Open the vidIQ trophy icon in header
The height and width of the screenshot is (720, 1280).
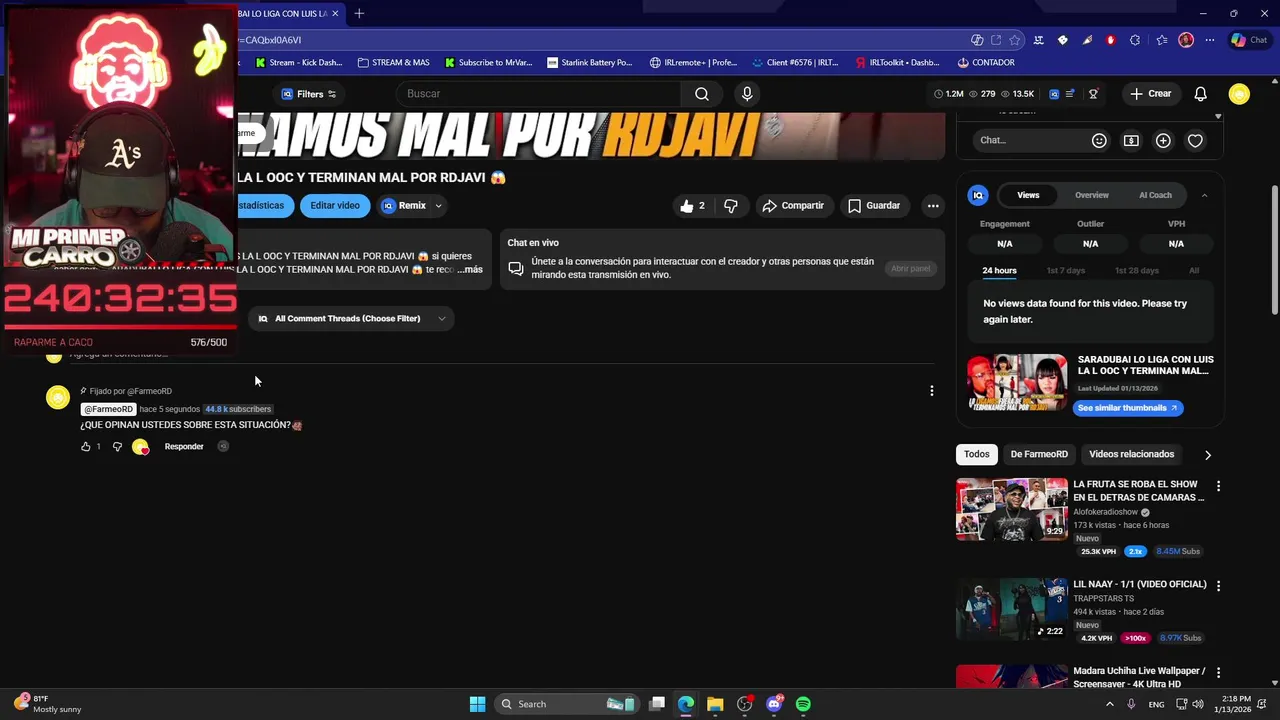[x=1094, y=94]
